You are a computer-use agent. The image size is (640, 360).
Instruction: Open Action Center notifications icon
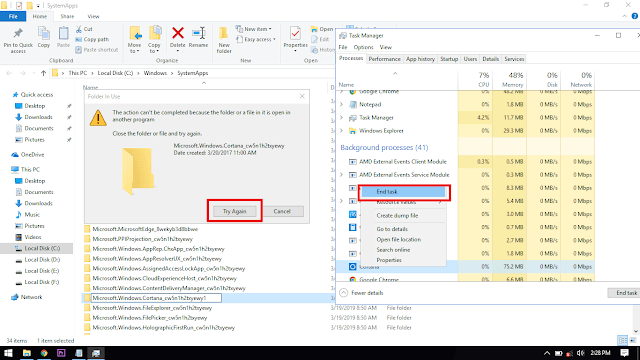[x=624, y=353]
